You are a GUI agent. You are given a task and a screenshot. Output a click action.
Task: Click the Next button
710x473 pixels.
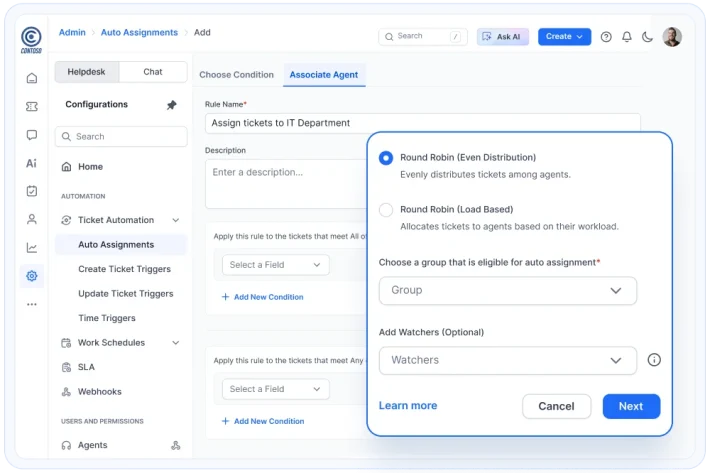631,406
